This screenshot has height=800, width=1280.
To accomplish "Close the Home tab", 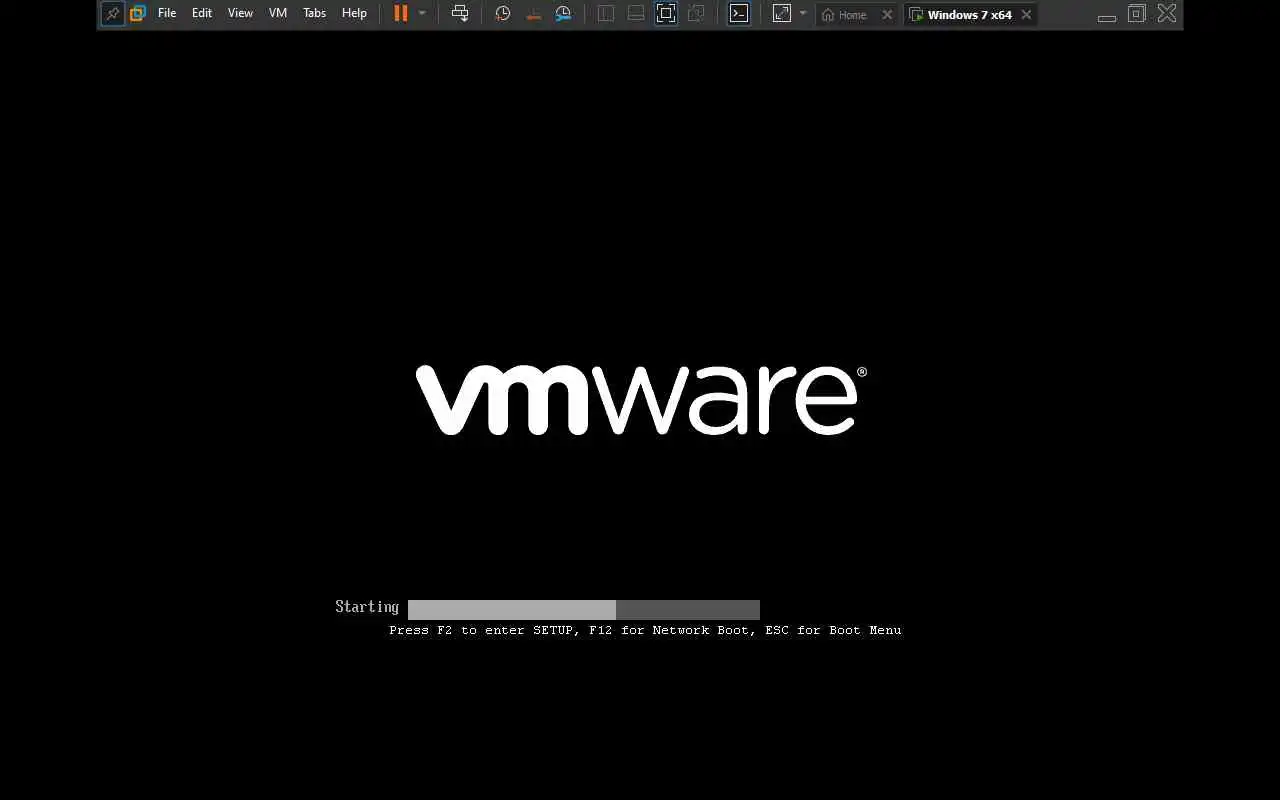I will pyautogui.click(x=887, y=15).
